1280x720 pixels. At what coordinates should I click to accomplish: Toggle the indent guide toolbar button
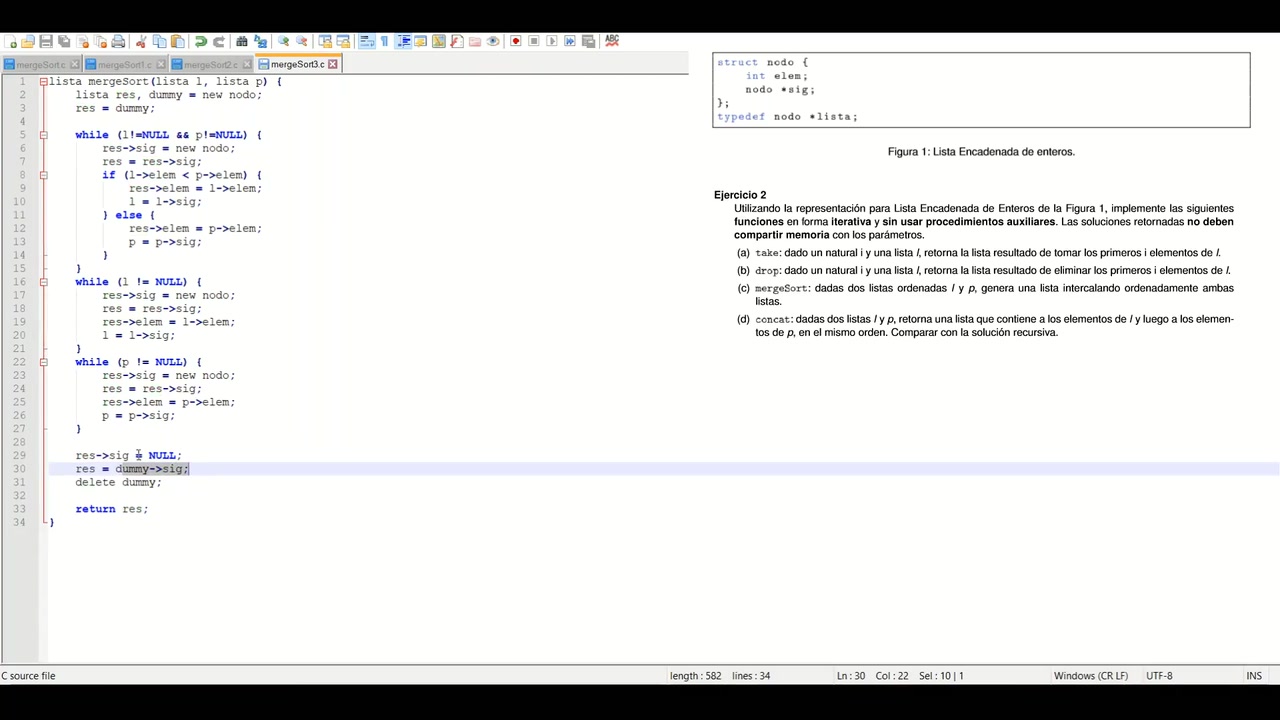403,41
